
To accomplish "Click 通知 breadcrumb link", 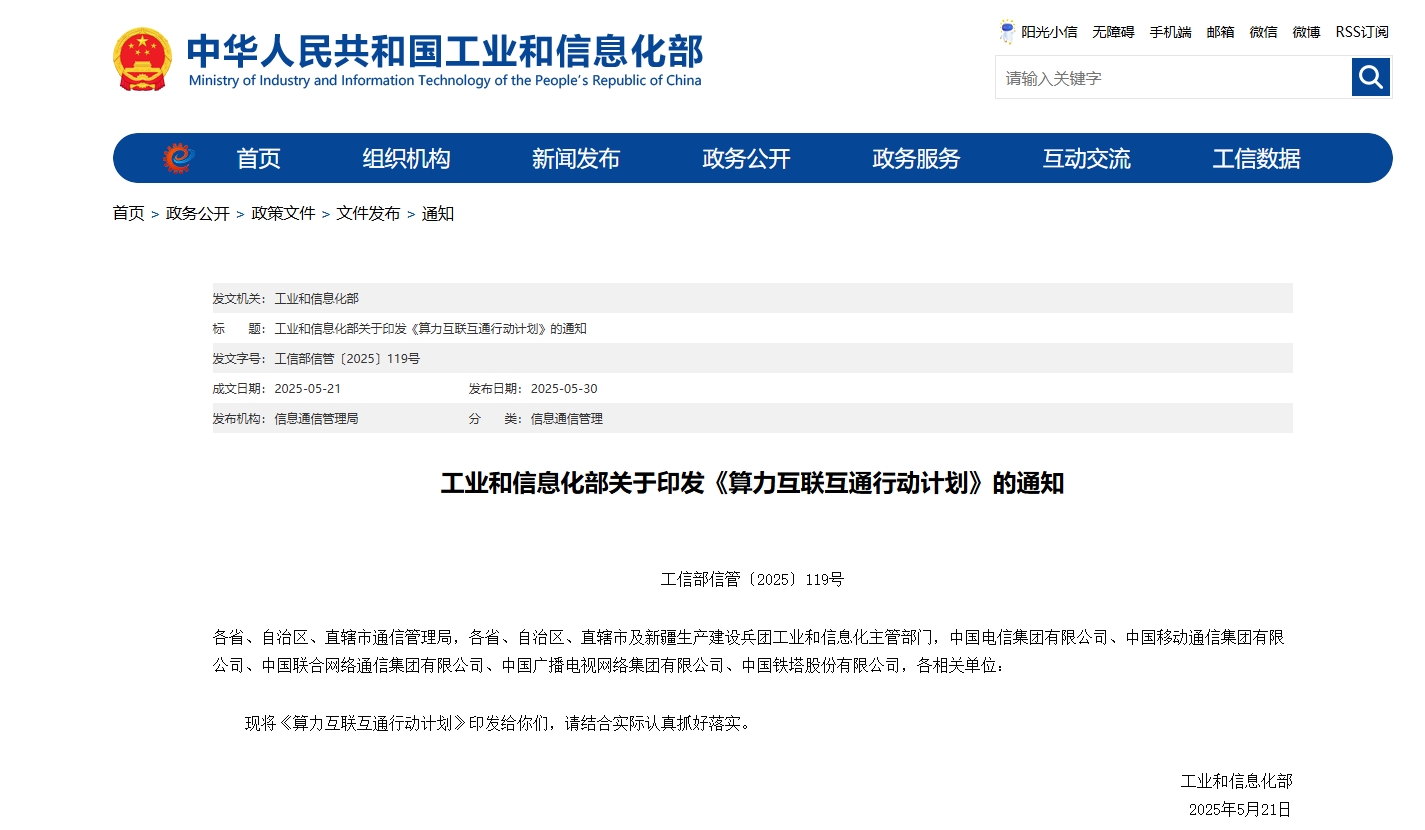I will point(438,213).
